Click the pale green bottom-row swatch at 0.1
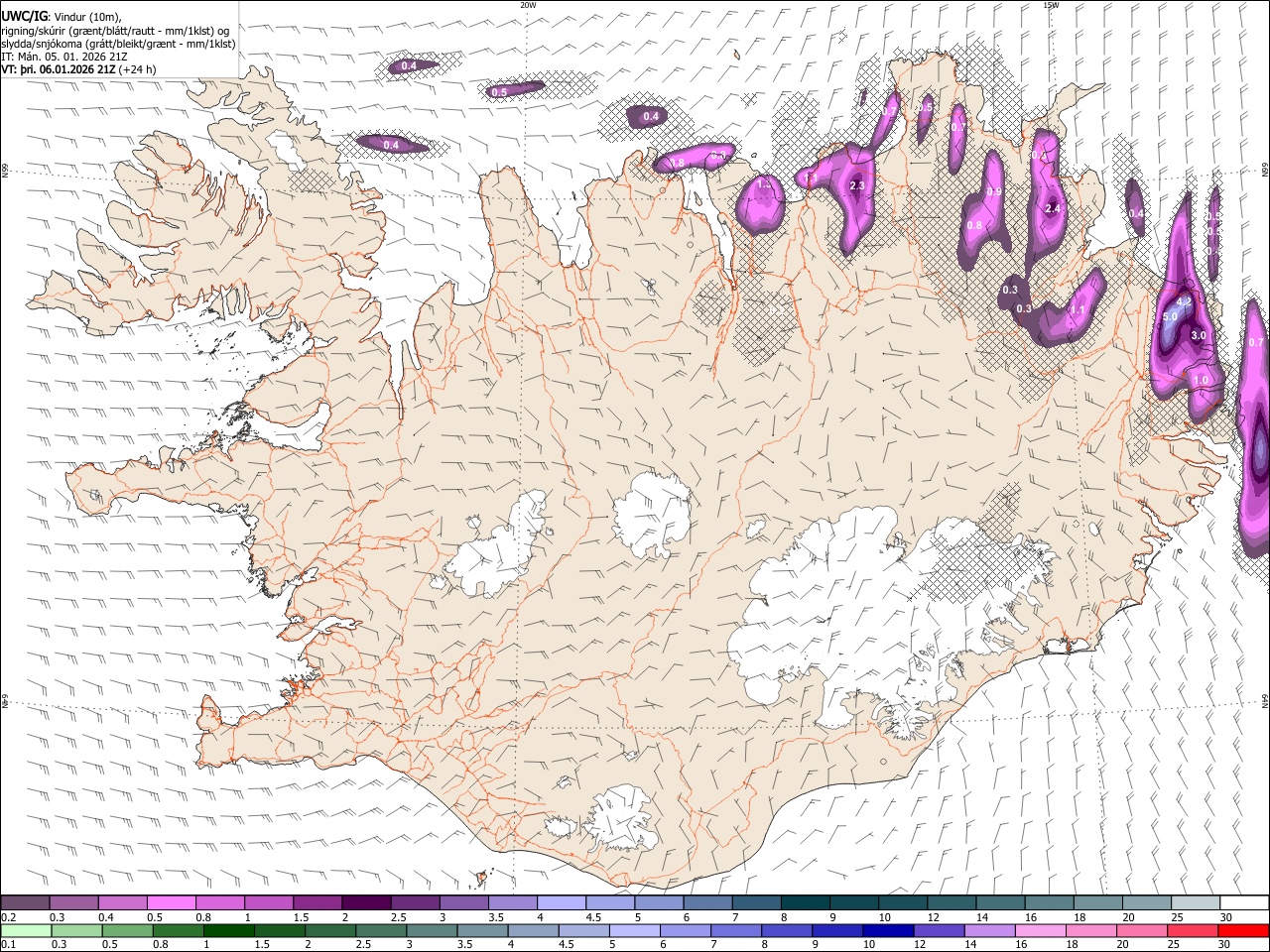 26,930
